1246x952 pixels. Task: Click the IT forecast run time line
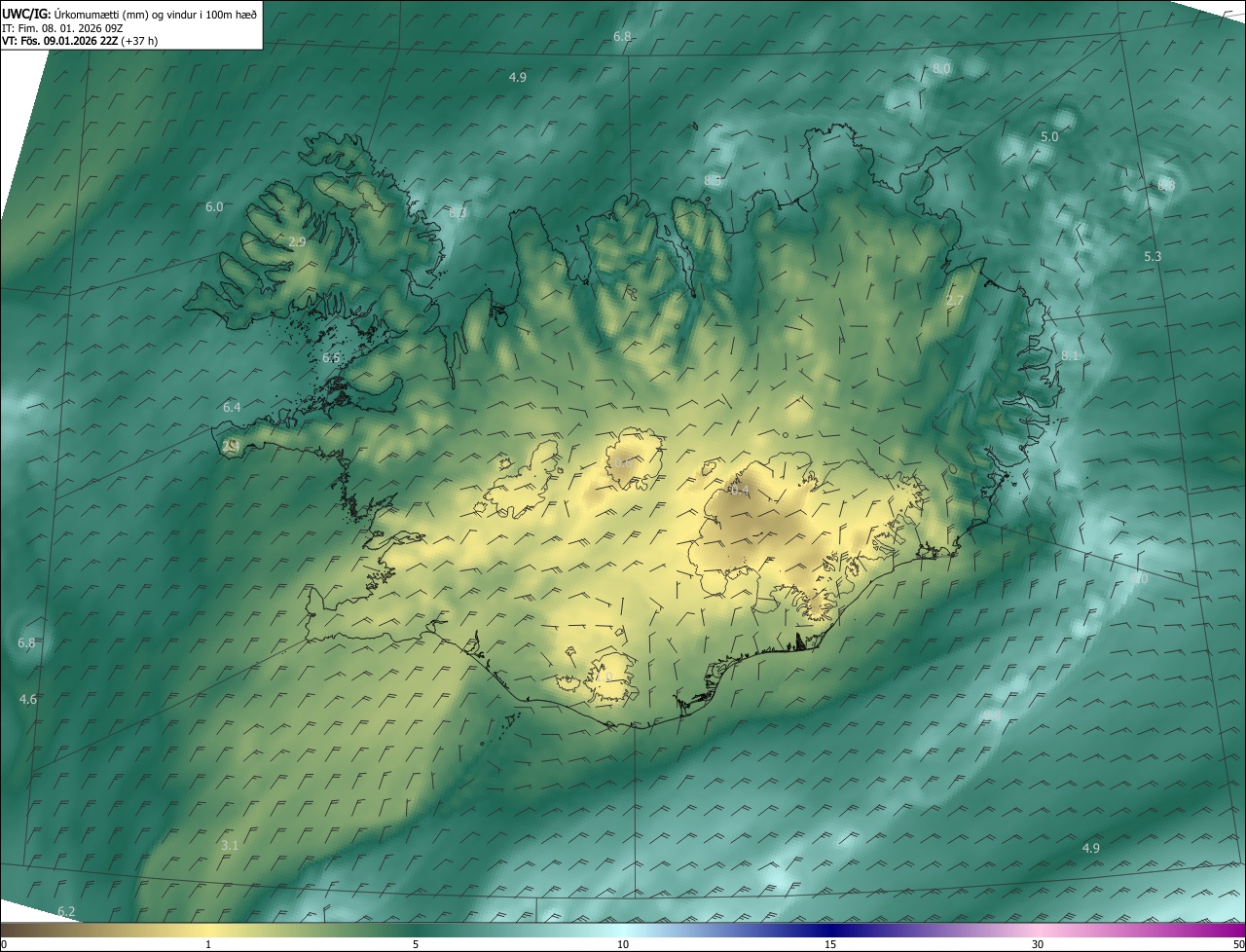click(x=61, y=28)
